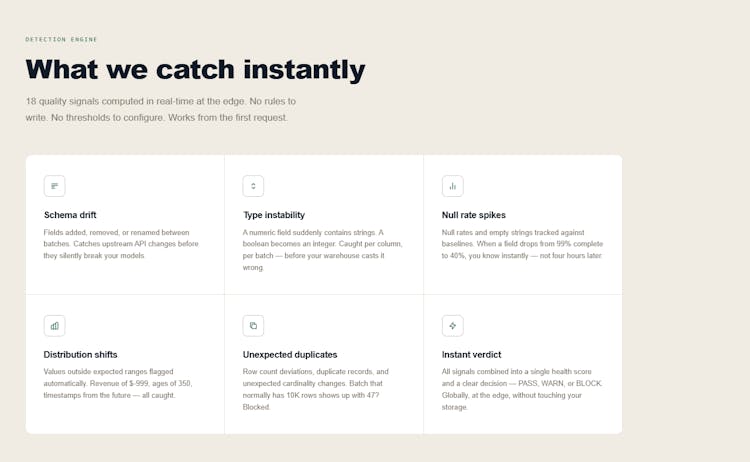The image size is (750, 462).
Task: Click the Null rate spikes description text
Action: click(521, 244)
